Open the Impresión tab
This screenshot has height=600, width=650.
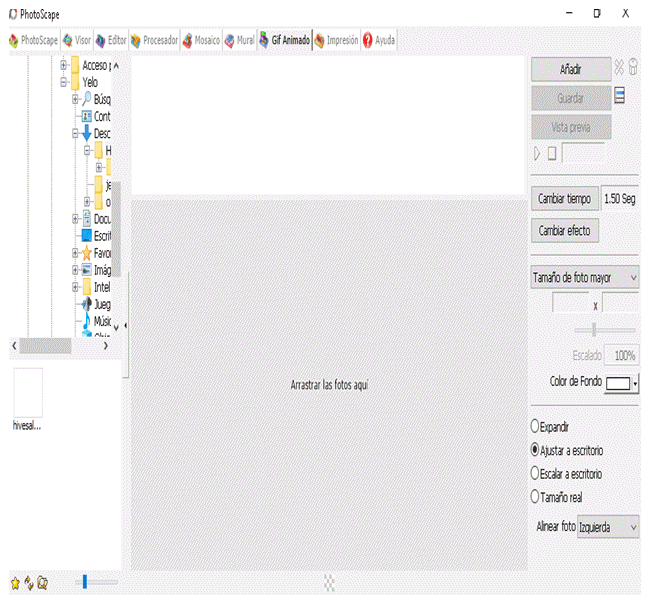coord(336,40)
